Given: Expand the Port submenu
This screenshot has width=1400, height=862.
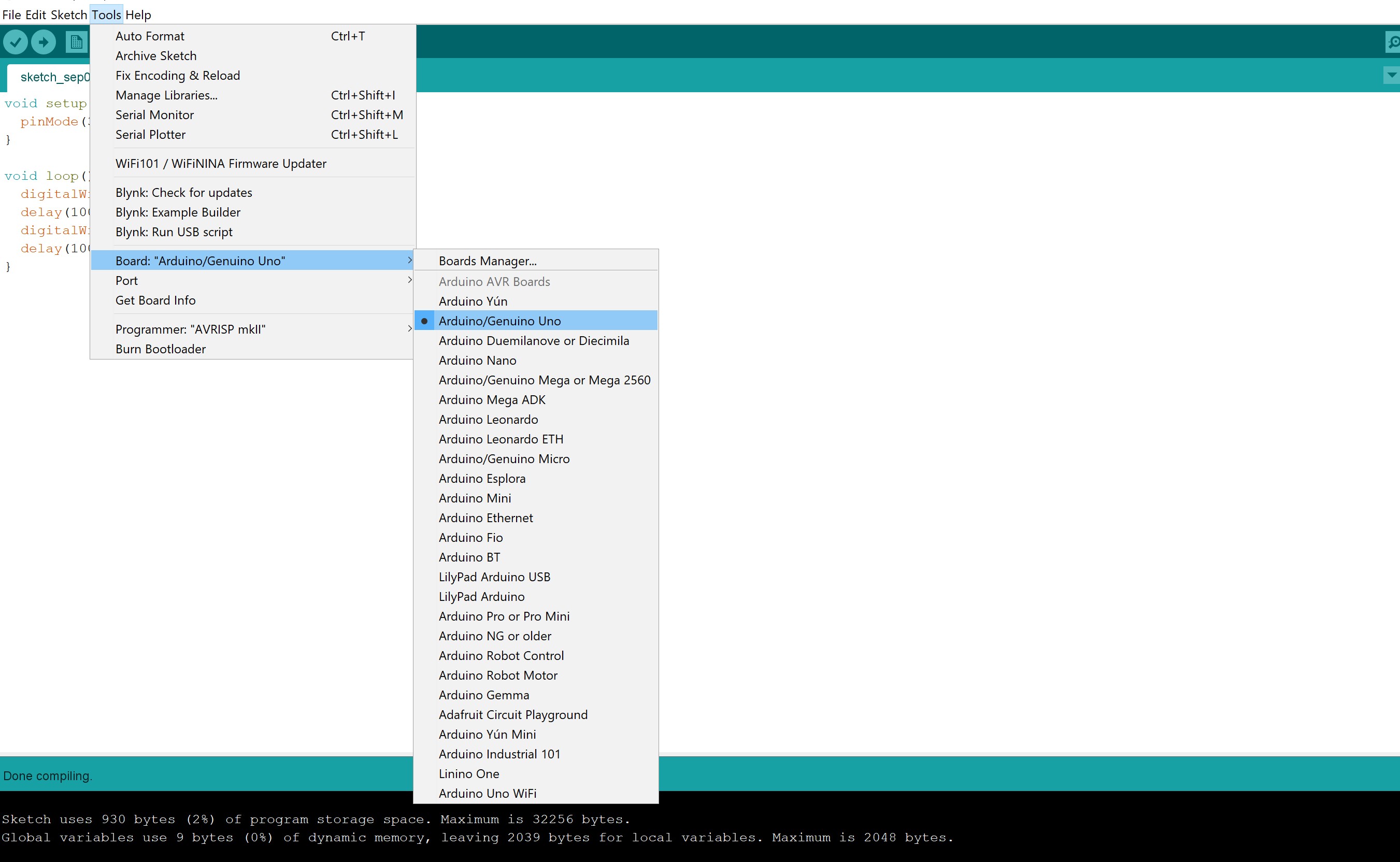Looking at the screenshot, I should click(x=252, y=280).
